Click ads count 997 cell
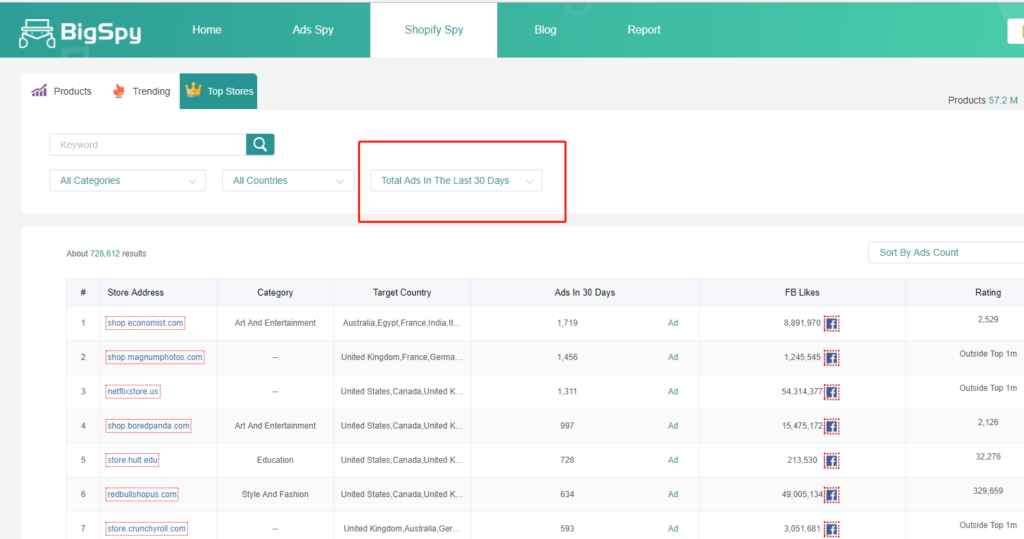The height and width of the screenshot is (539, 1024). click(x=567, y=426)
